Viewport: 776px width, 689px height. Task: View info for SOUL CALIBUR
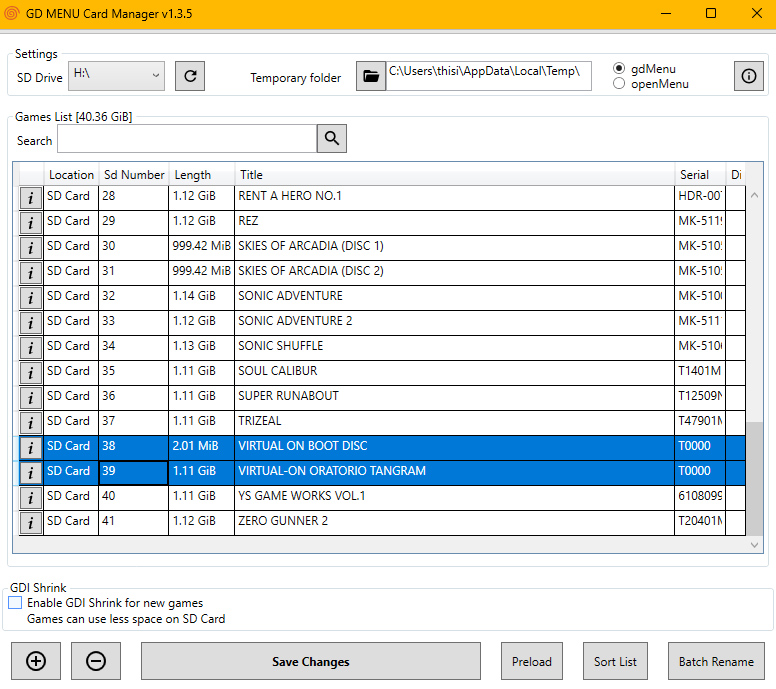tap(31, 373)
